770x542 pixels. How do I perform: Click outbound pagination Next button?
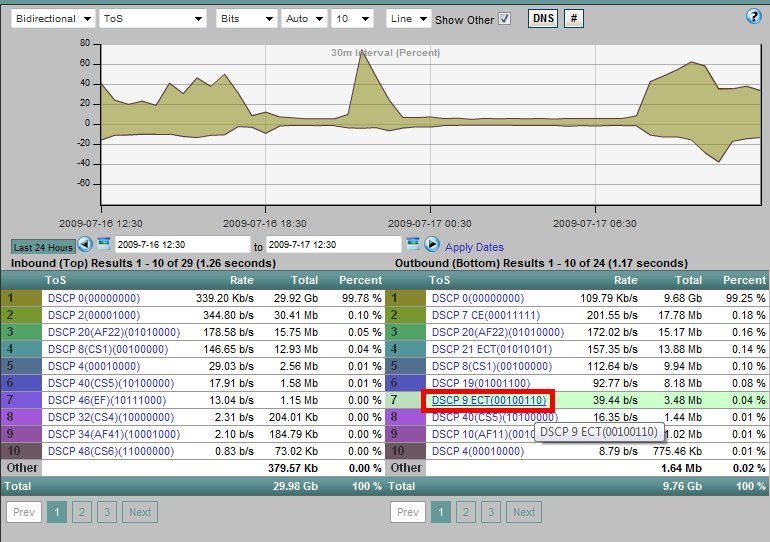pos(524,512)
